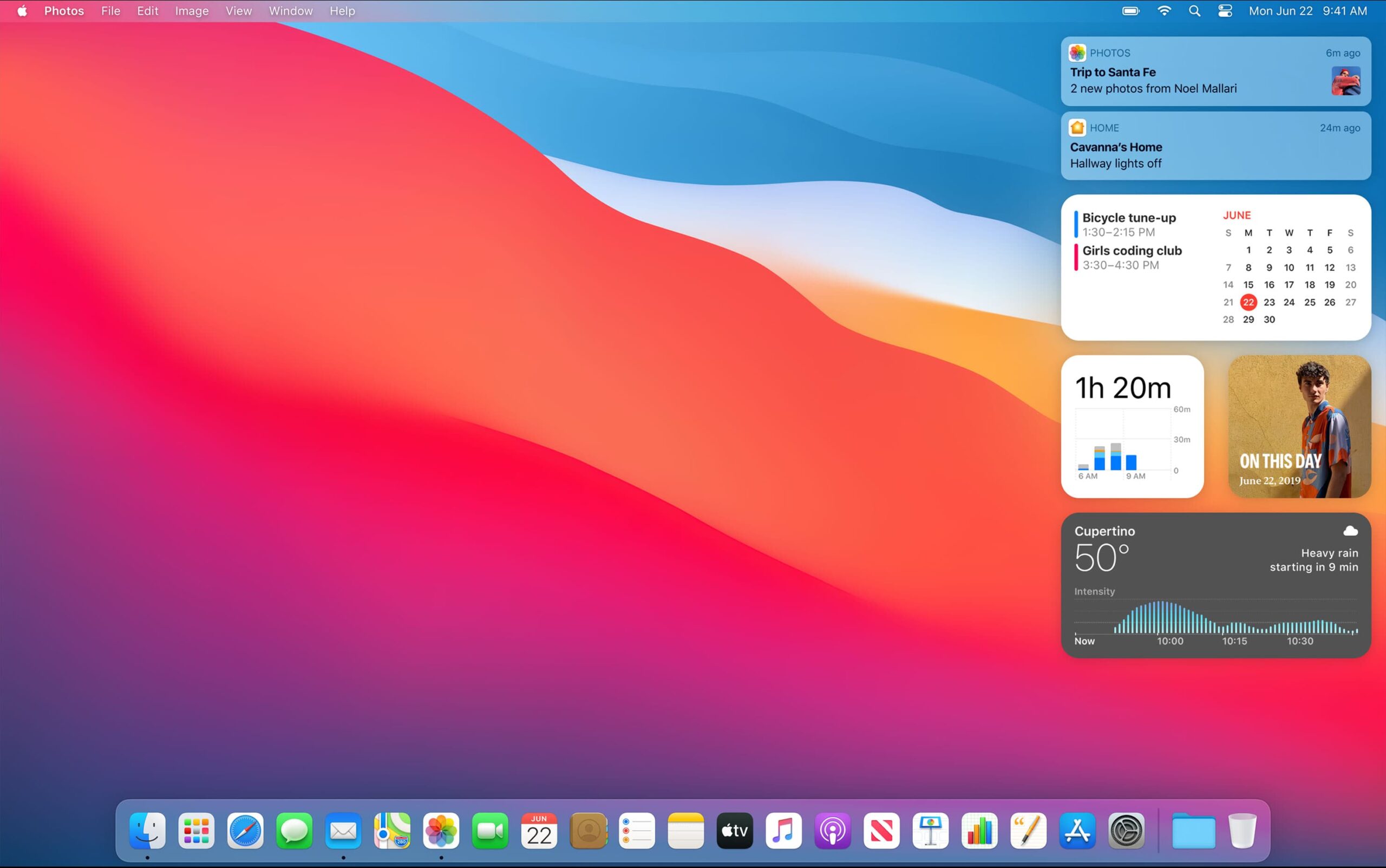1386x868 pixels.
Task: Launch Safari from the Dock
Action: [245, 831]
